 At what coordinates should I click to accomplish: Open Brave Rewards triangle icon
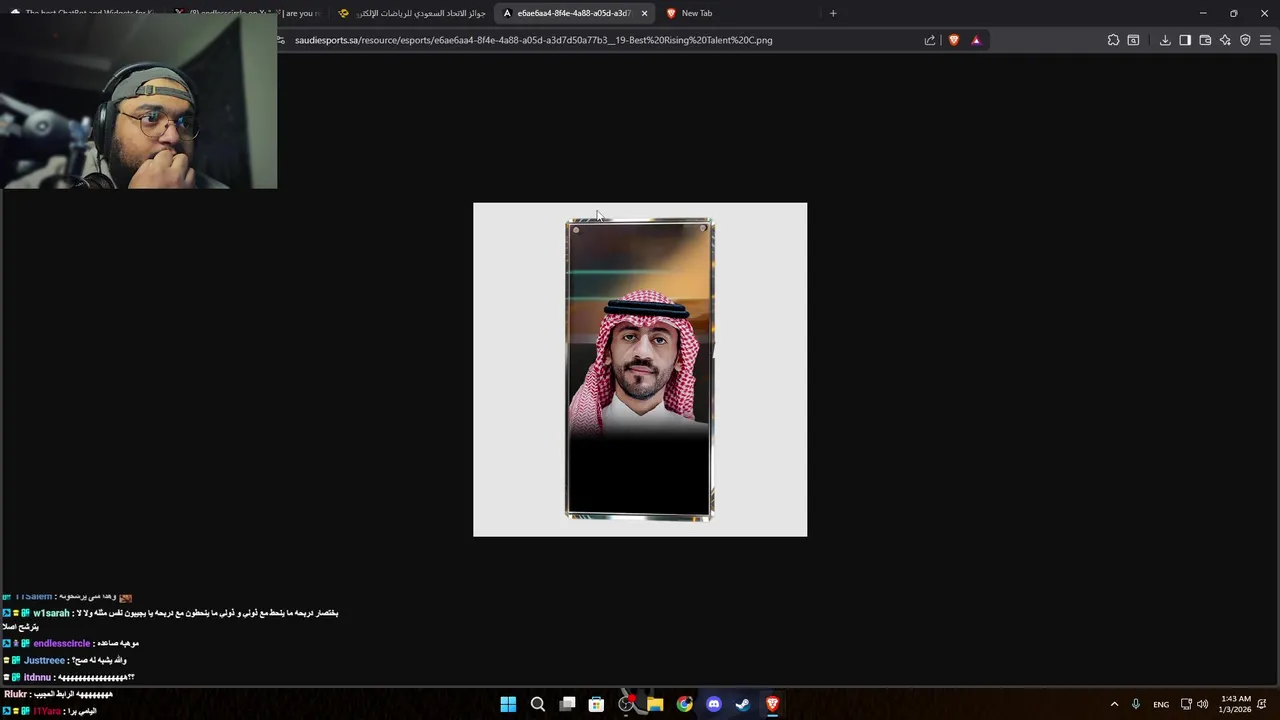pos(976,40)
